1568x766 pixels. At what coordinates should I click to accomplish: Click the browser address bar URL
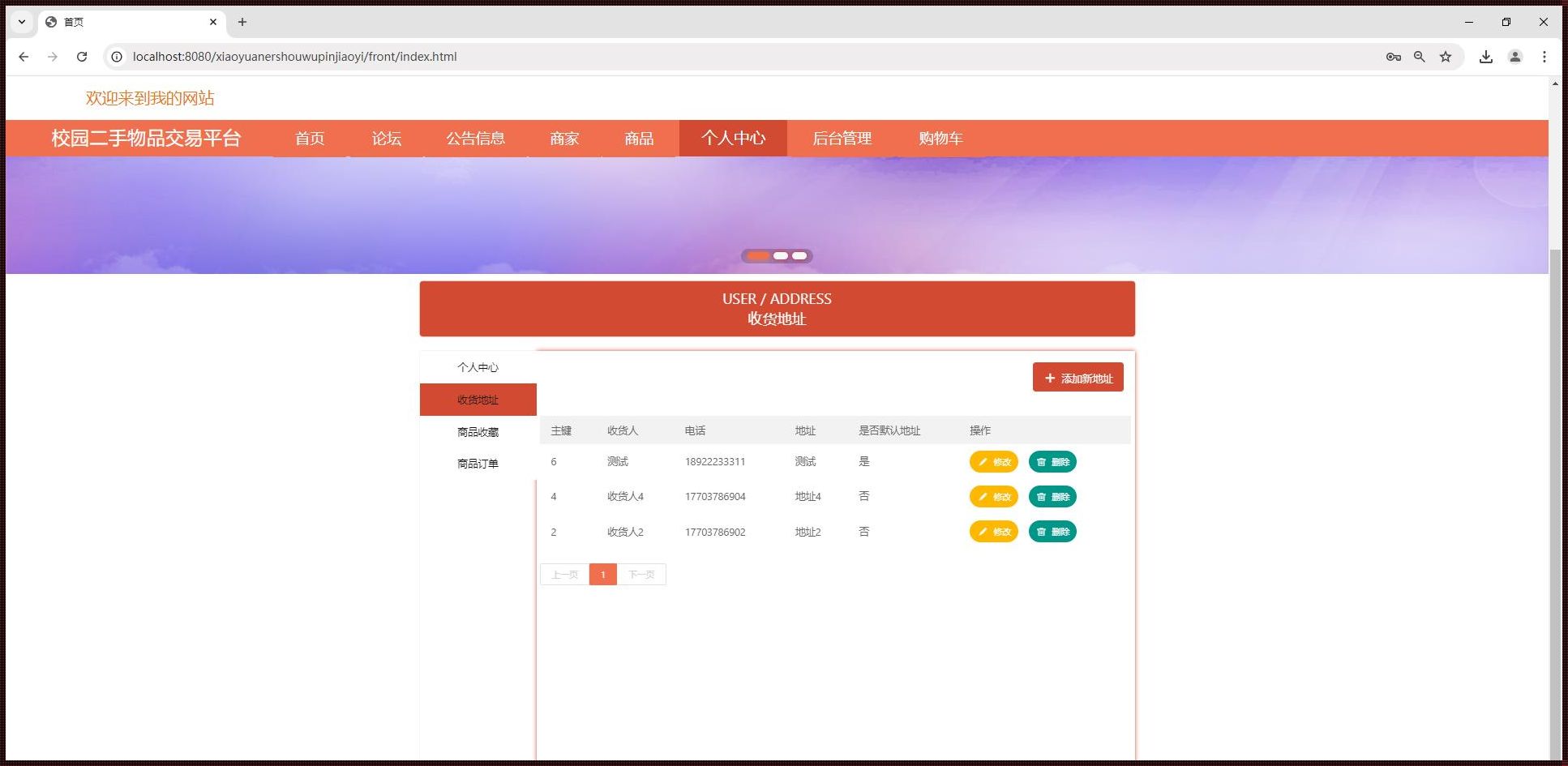pos(294,57)
